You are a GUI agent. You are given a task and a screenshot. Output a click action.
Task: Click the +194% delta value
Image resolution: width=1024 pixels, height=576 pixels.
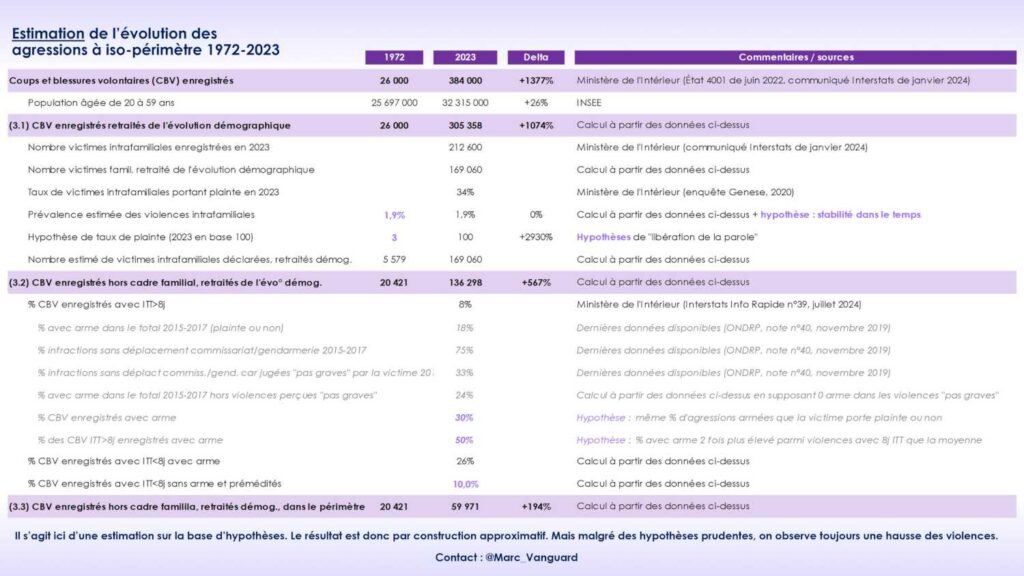(x=536, y=507)
